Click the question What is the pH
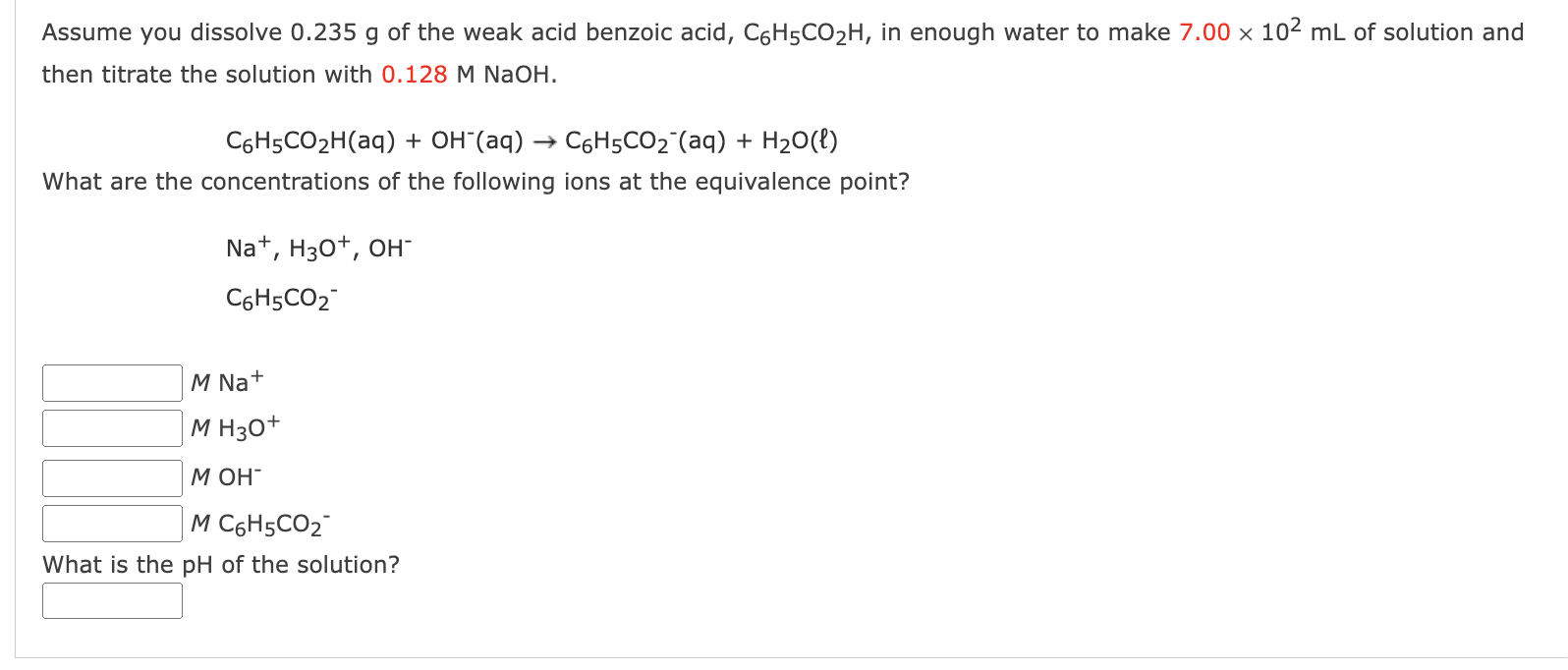The width and height of the screenshot is (1568, 670). point(220,564)
